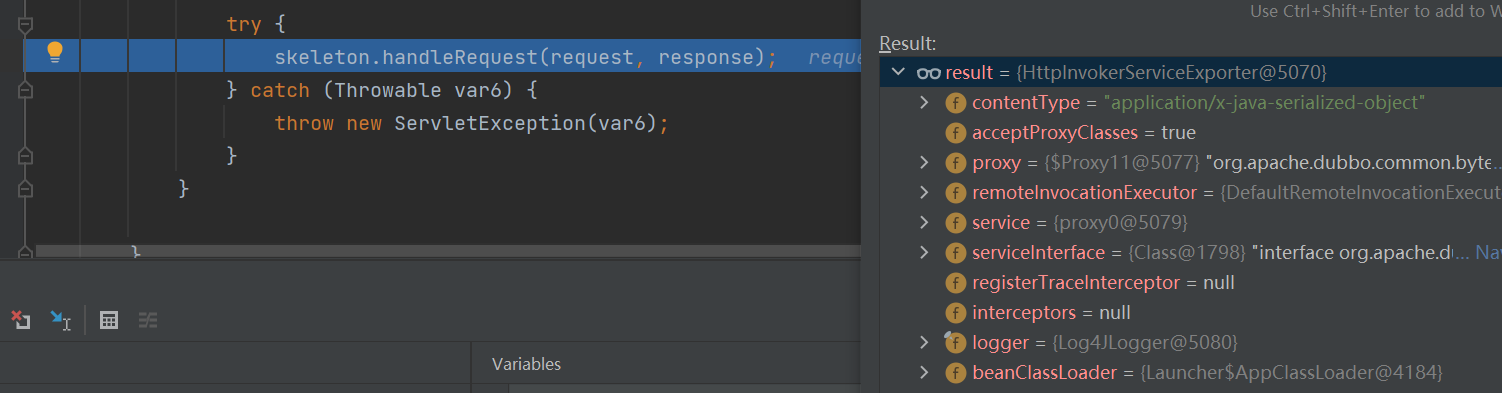Collapse the result node in the tree
The width and height of the screenshot is (1502, 393).
click(x=895, y=73)
